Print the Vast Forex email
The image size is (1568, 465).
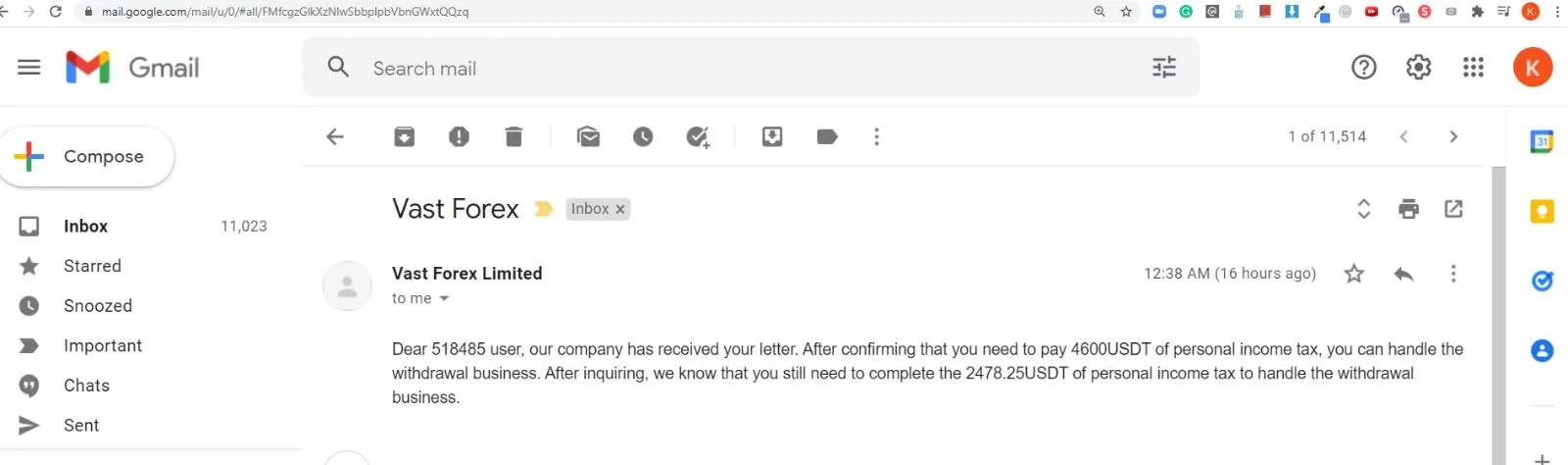tap(1408, 209)
